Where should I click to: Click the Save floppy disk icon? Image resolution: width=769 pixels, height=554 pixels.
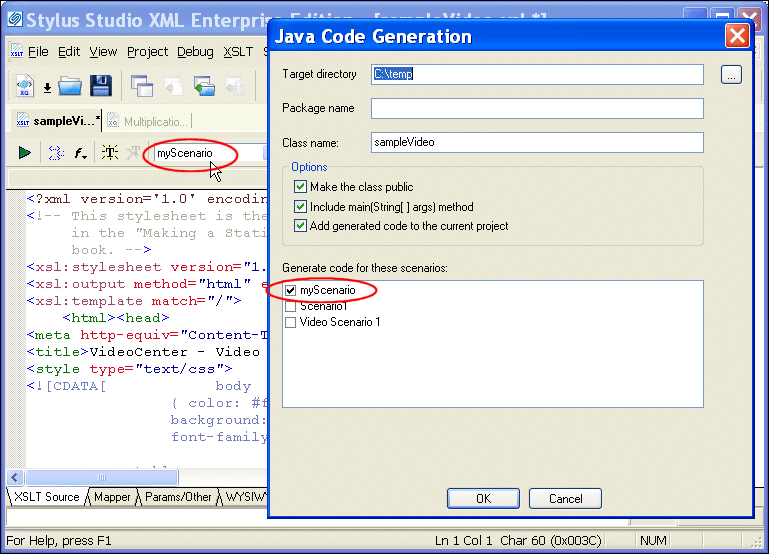coord(100,86)
